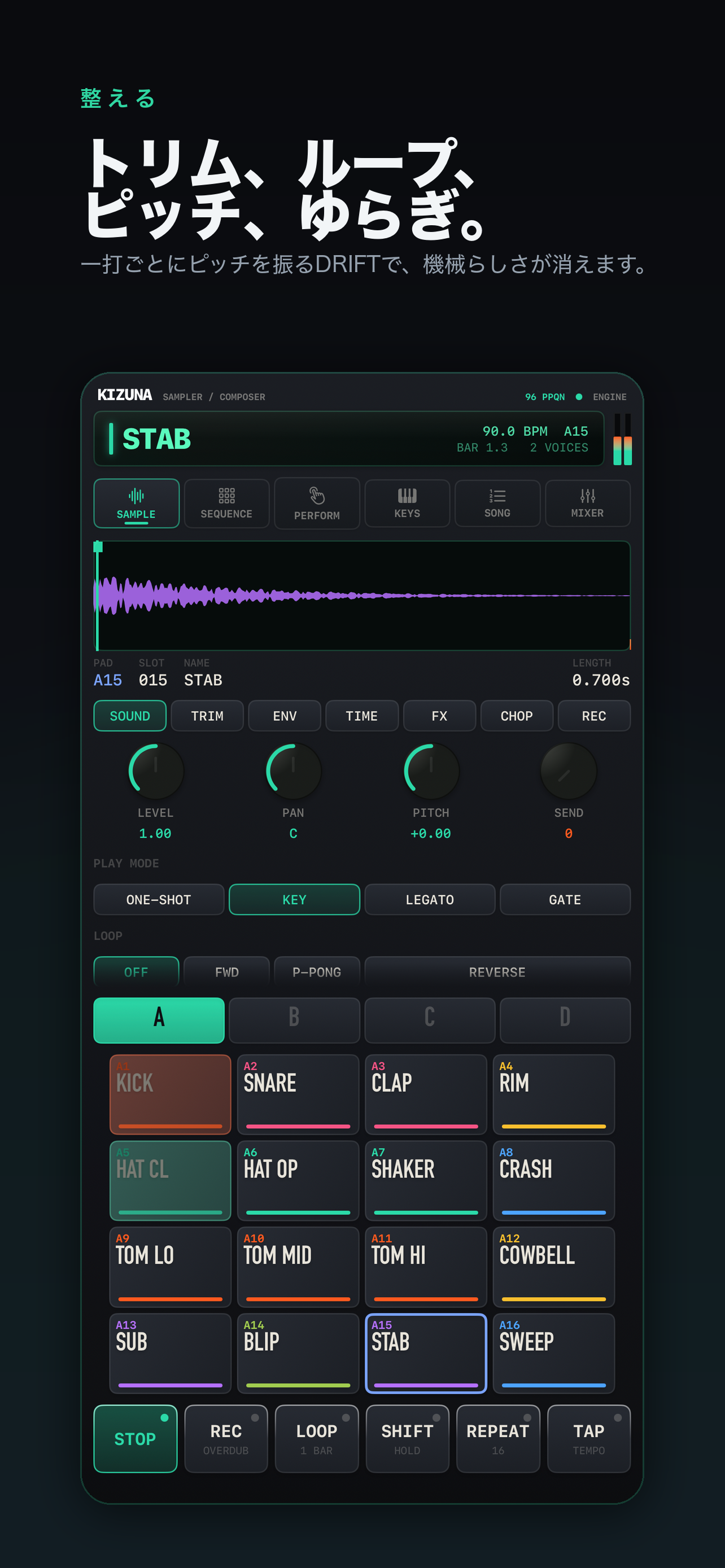Set loop mode to OFF
The height and width of the screenshot is (1568, 725).
click(136, 971)
